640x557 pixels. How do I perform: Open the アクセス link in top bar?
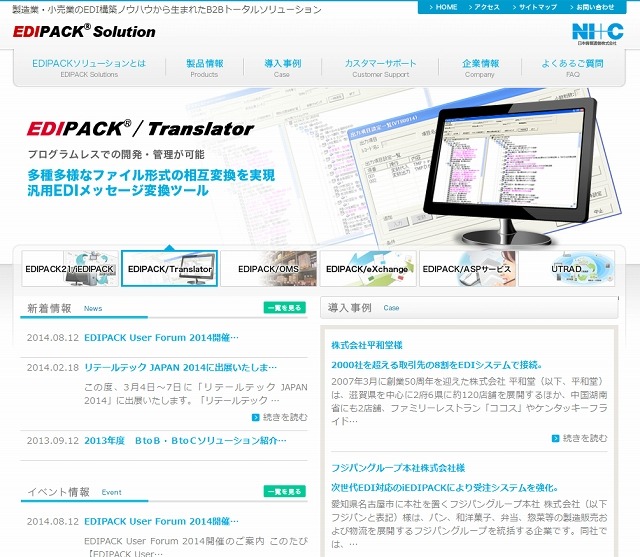coord(484,7)
